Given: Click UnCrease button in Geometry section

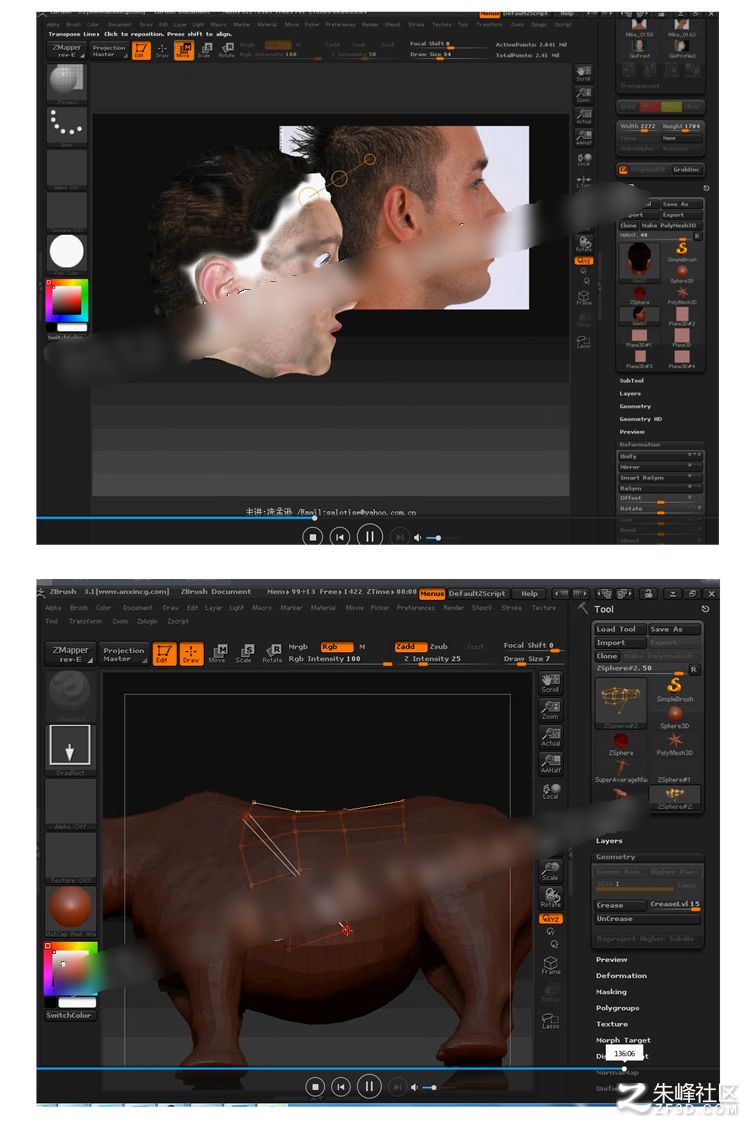Looking at the screenshot, I should (x=647, y=919).
